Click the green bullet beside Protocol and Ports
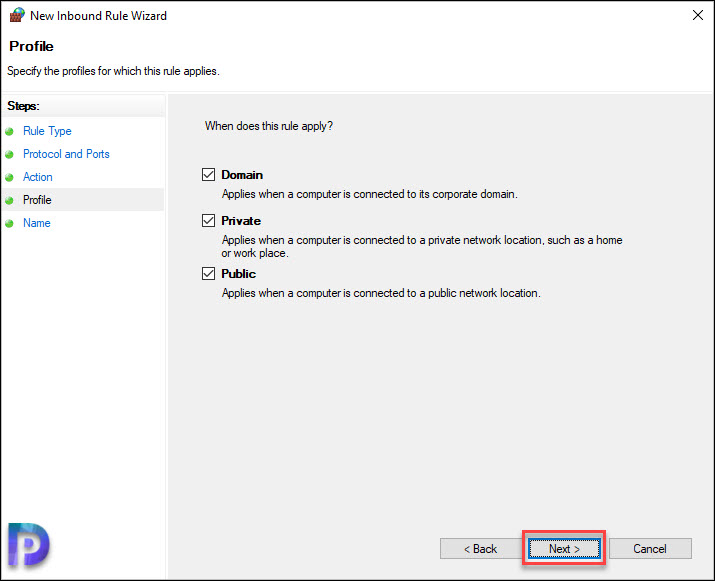 [10, 155]
